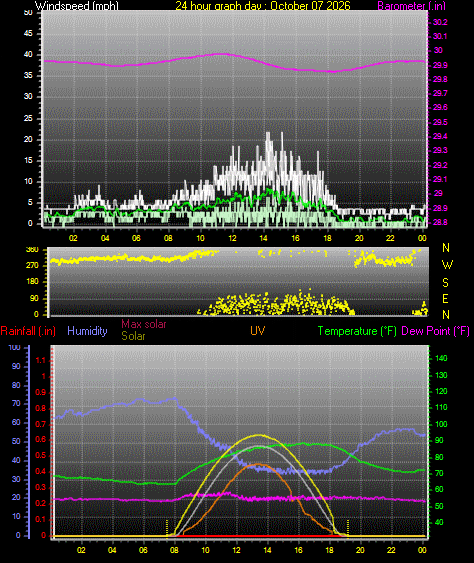Select the Rainfall (.in) legend label
Viewport: 474px width, 563px height.
[28, 331]
